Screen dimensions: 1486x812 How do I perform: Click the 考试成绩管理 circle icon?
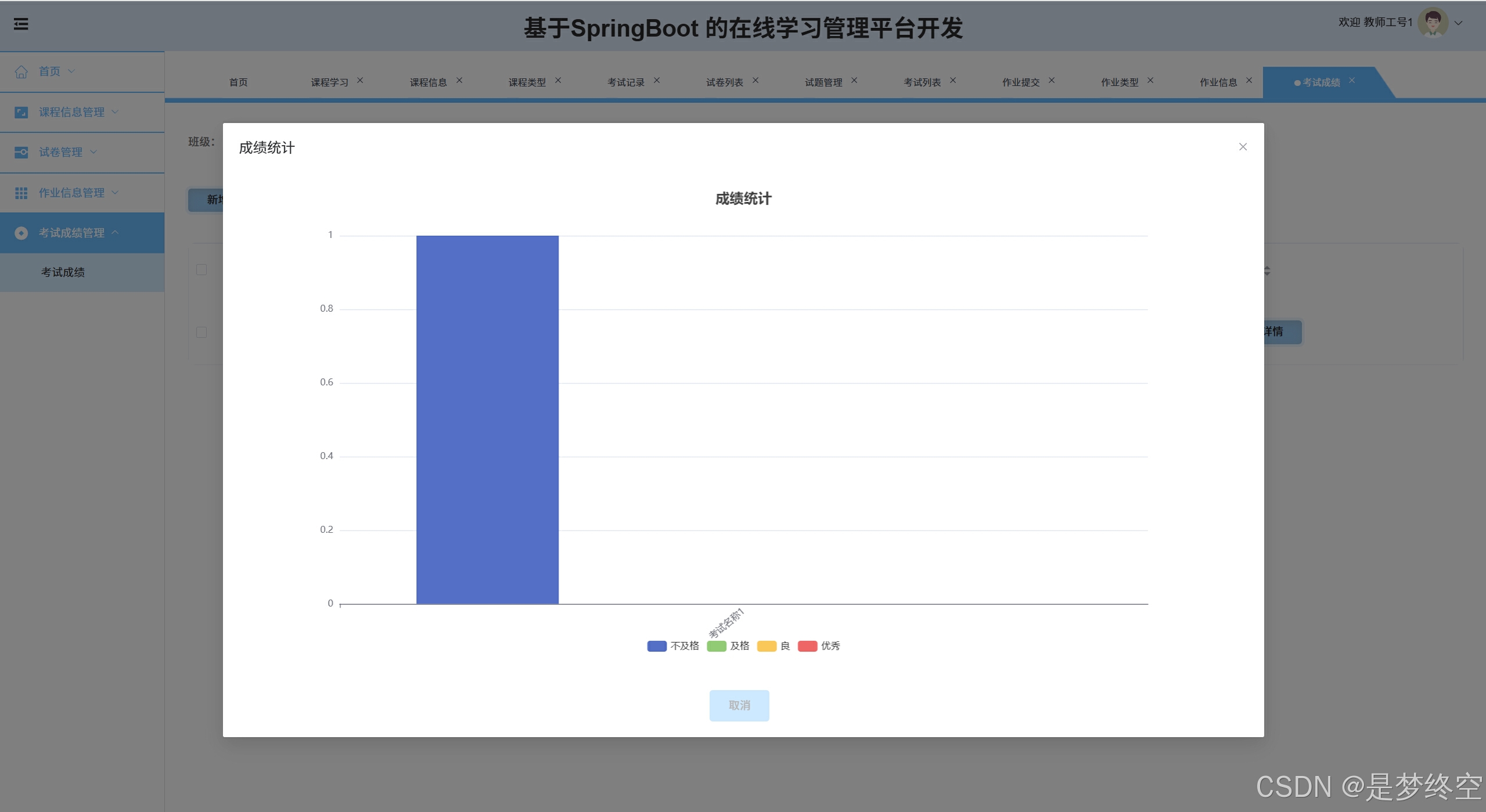pyautogui.click(x=21, y=233)
